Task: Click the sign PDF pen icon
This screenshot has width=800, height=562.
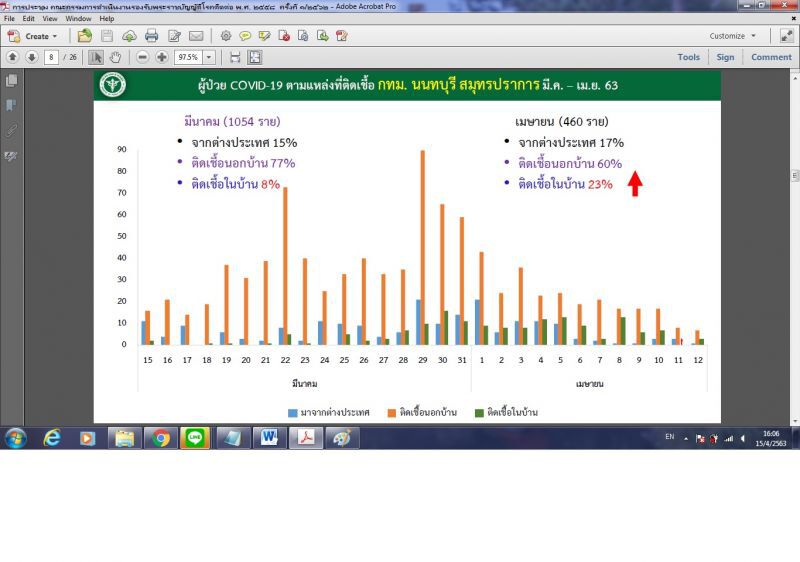Action: coord(342,36)
